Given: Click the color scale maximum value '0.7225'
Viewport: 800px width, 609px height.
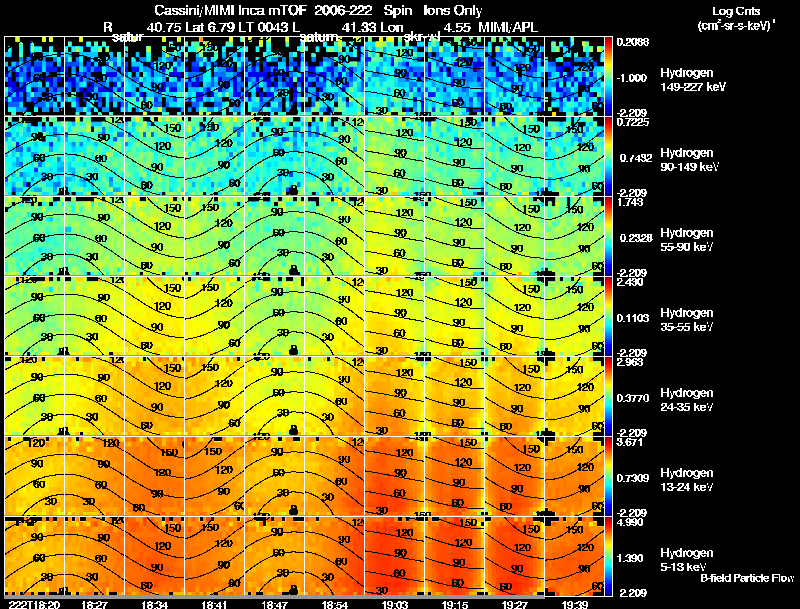Looking at the screenshot, I should (x=633, y=122).
